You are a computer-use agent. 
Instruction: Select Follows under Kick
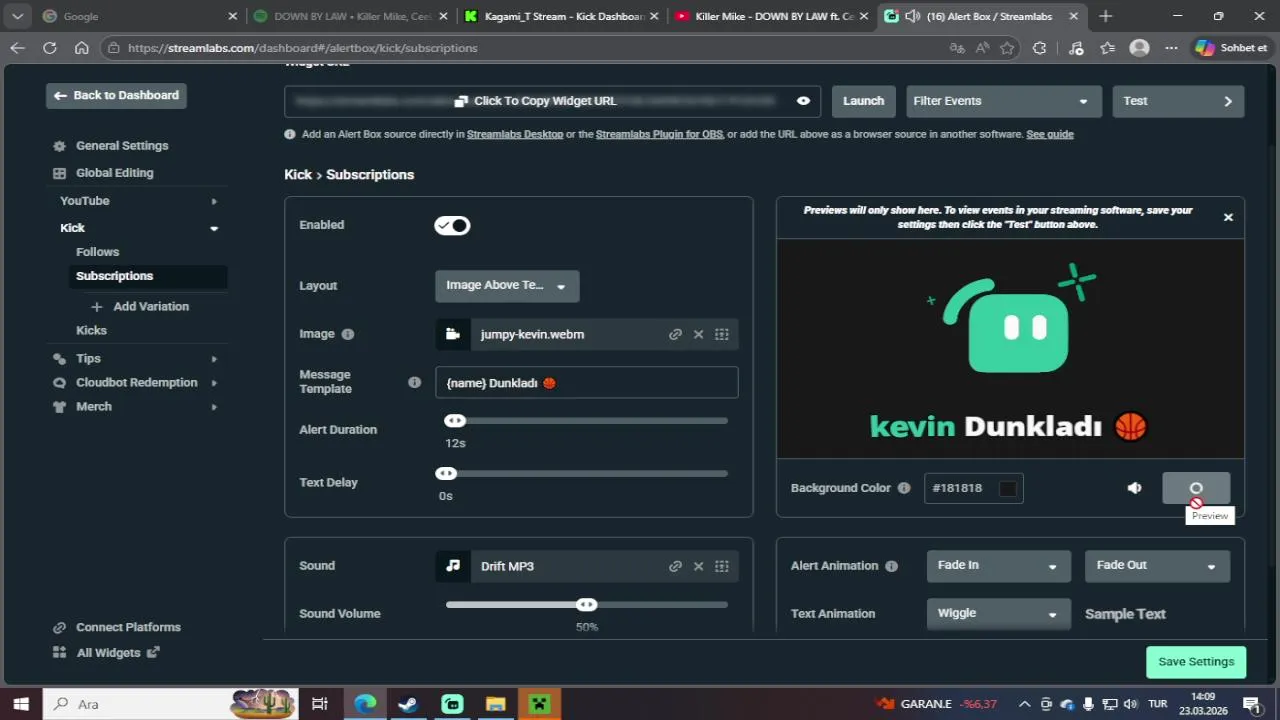98,252
